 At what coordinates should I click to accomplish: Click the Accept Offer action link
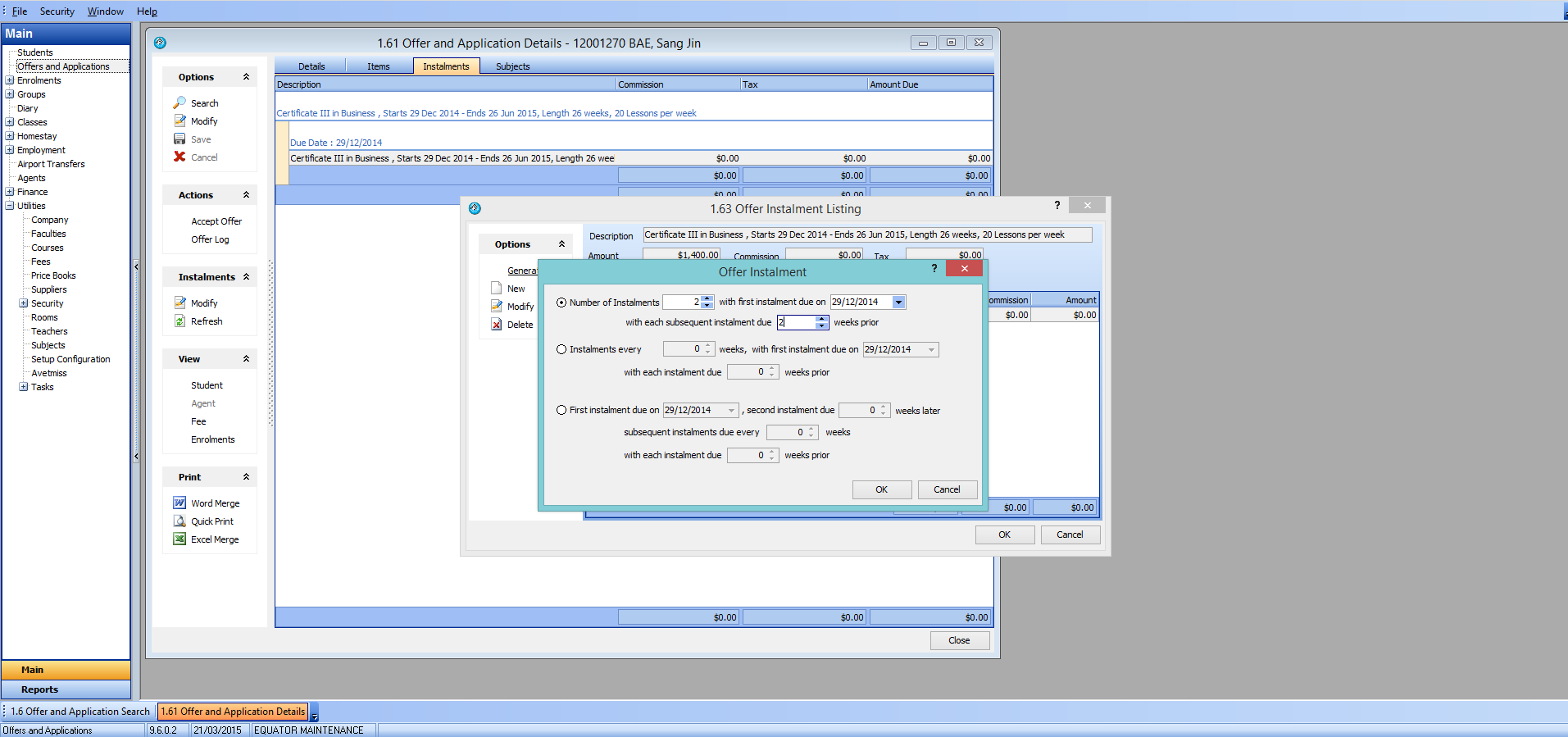click(x=216, y=221)
